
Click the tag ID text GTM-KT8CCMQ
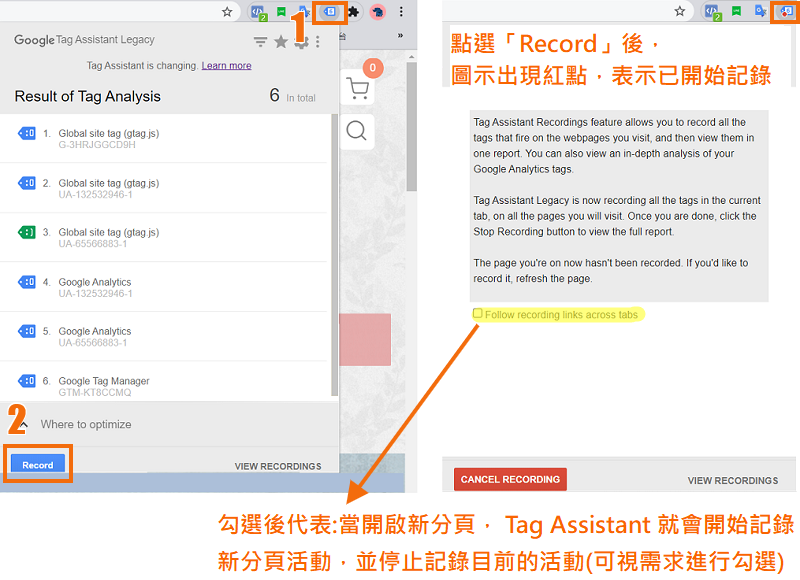pyautogui.click(x=95, y=392)
